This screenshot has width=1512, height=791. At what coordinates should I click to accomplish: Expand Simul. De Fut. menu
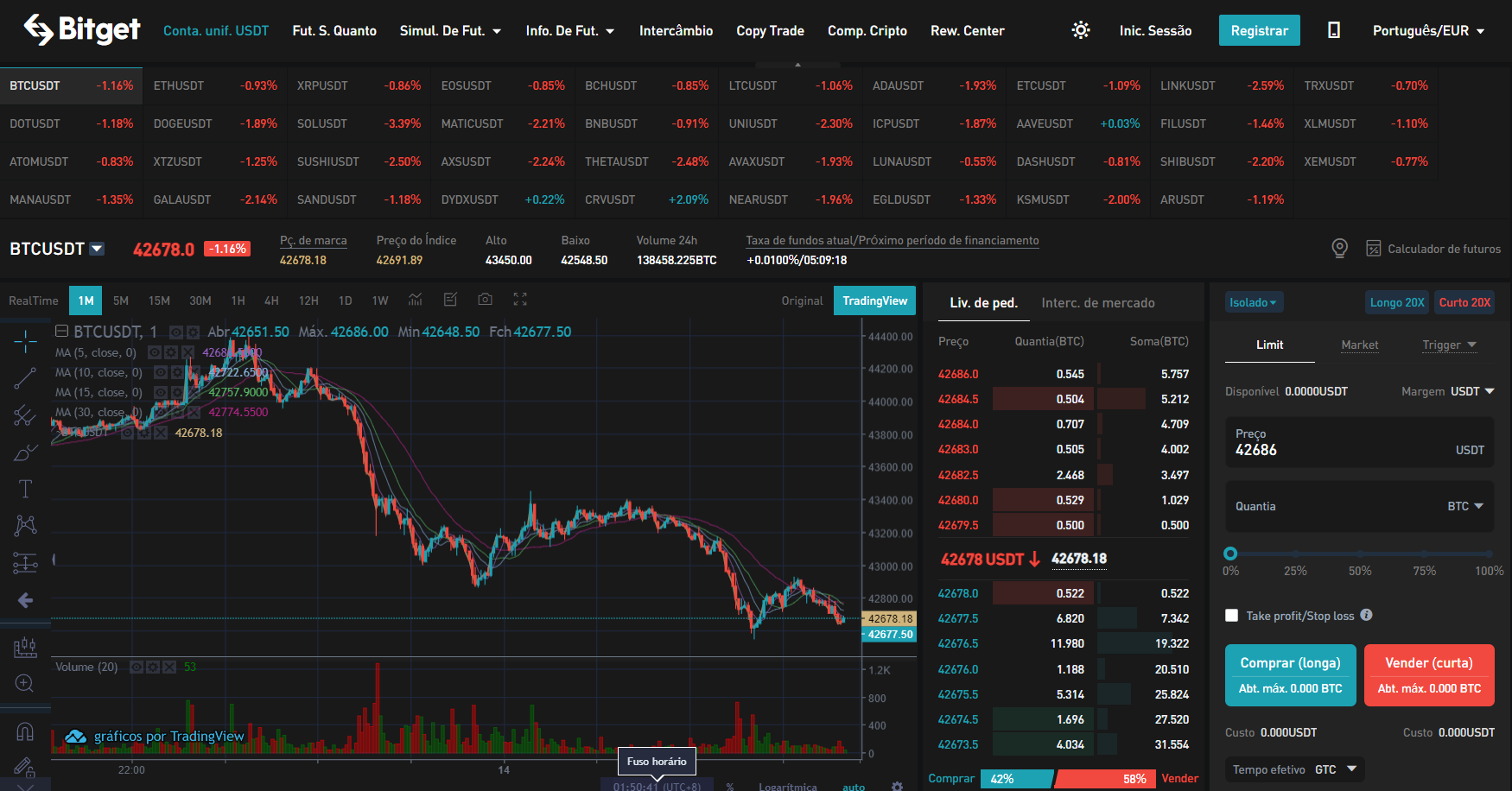click(450, 30)
